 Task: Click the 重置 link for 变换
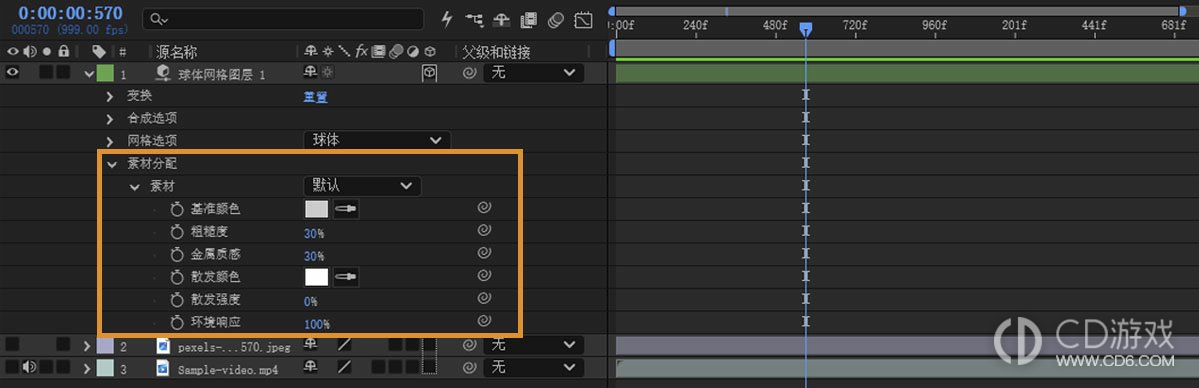click(316, 96)
